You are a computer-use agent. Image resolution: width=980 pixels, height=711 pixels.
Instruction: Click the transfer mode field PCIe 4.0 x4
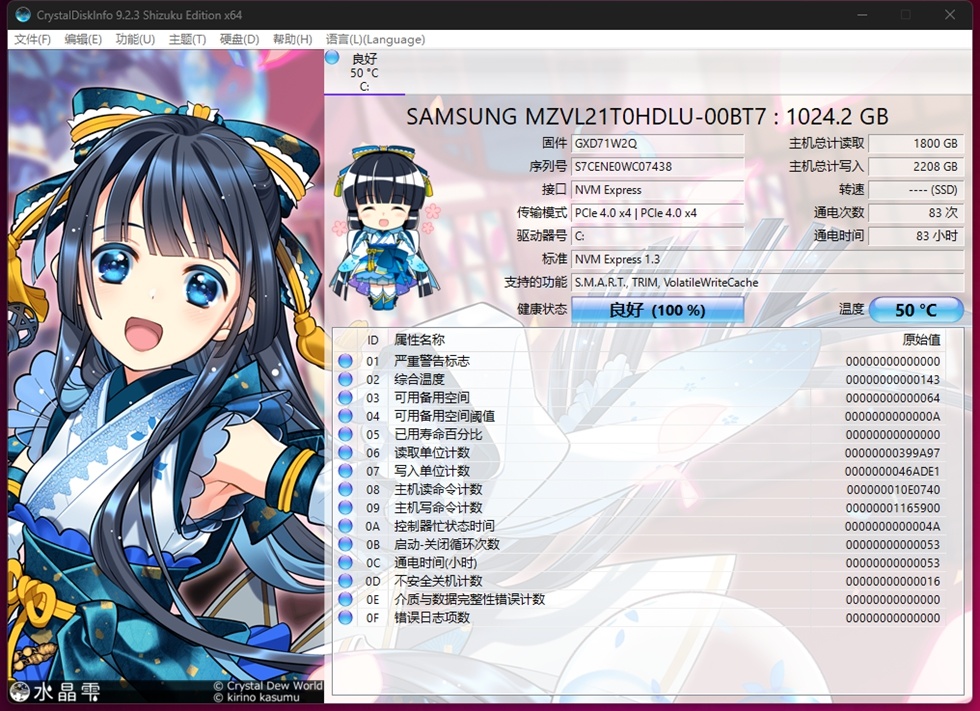click(658, 212)
